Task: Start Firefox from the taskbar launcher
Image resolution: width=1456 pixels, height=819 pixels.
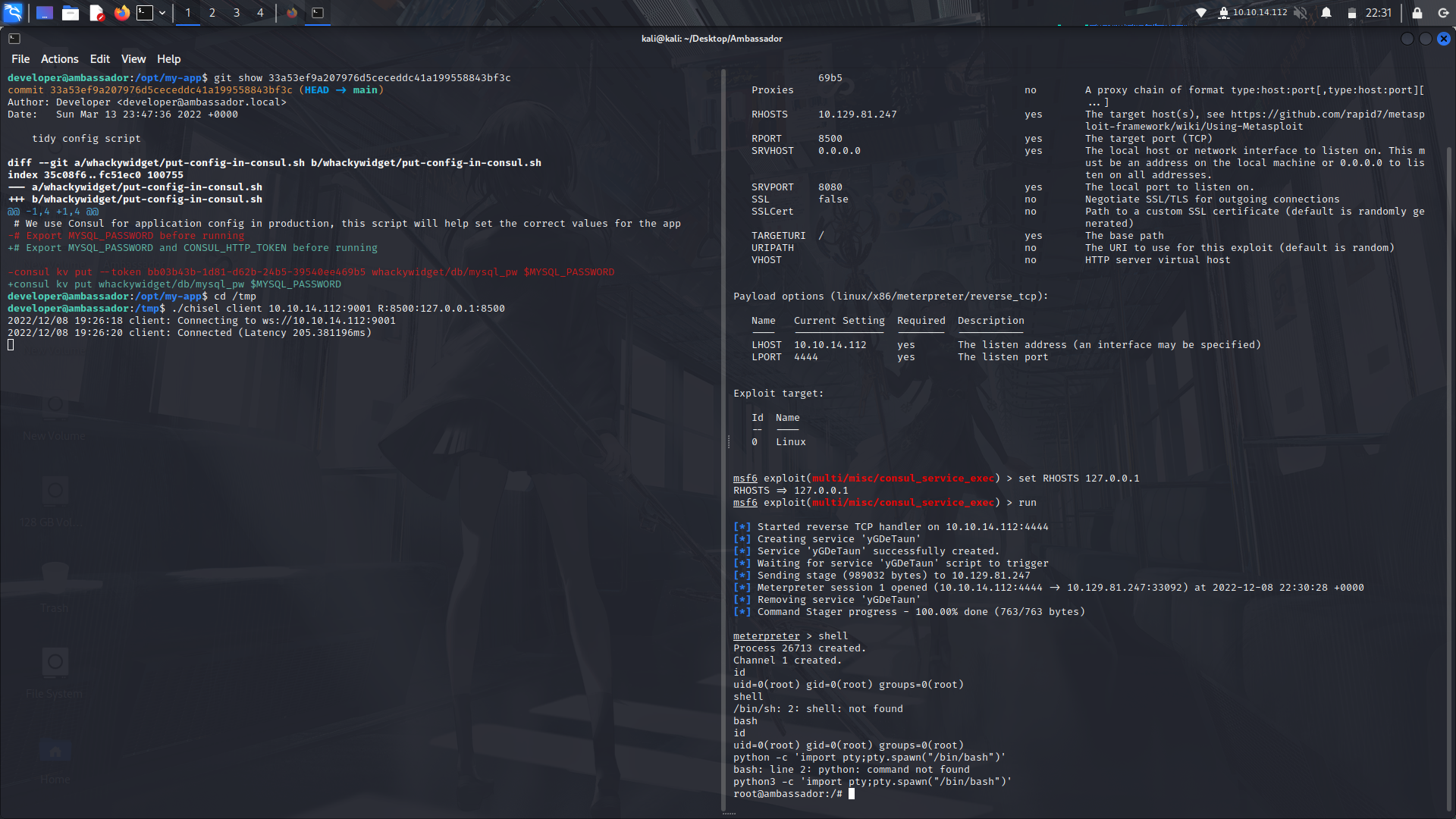Action: pos(121,13)
